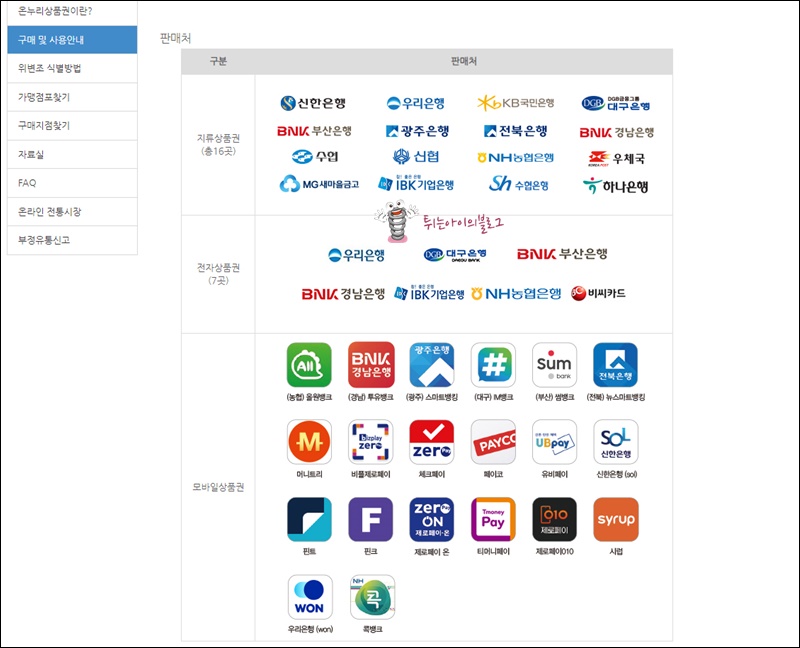Click the 신협 logo
This screenshot has width=800, height=648.
point(415,157)
